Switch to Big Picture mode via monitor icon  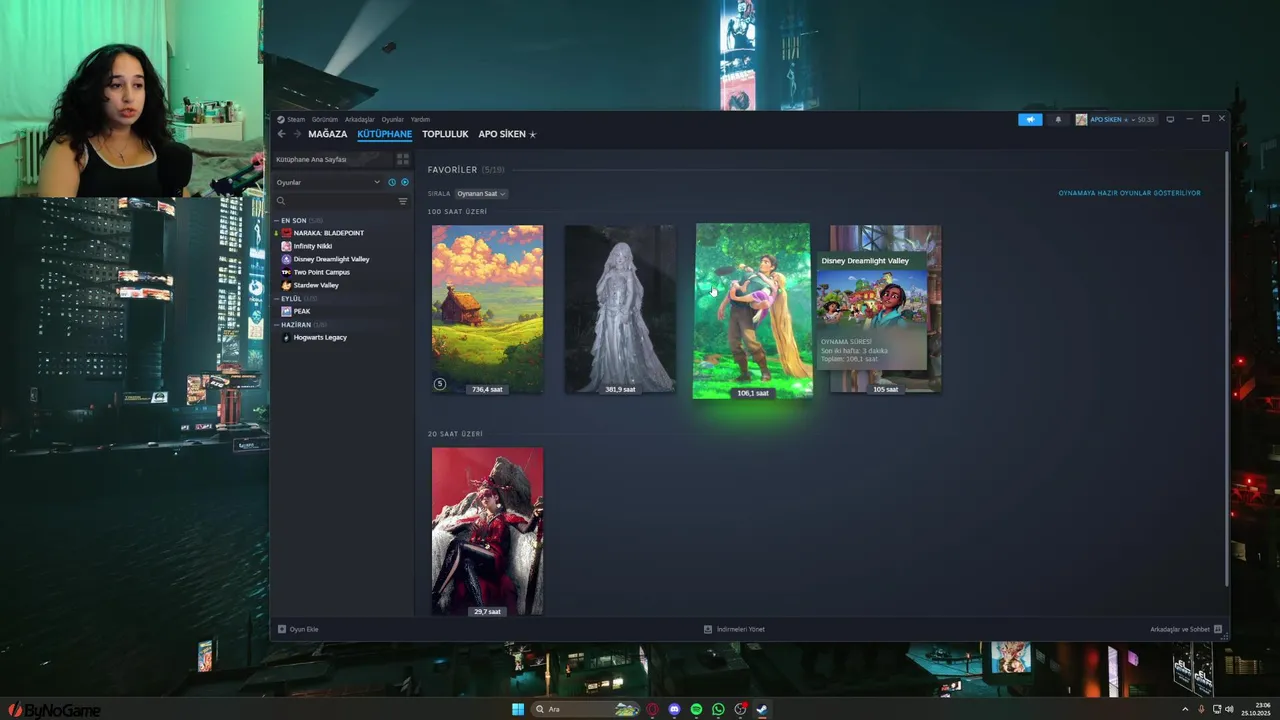pos(1170,119)
